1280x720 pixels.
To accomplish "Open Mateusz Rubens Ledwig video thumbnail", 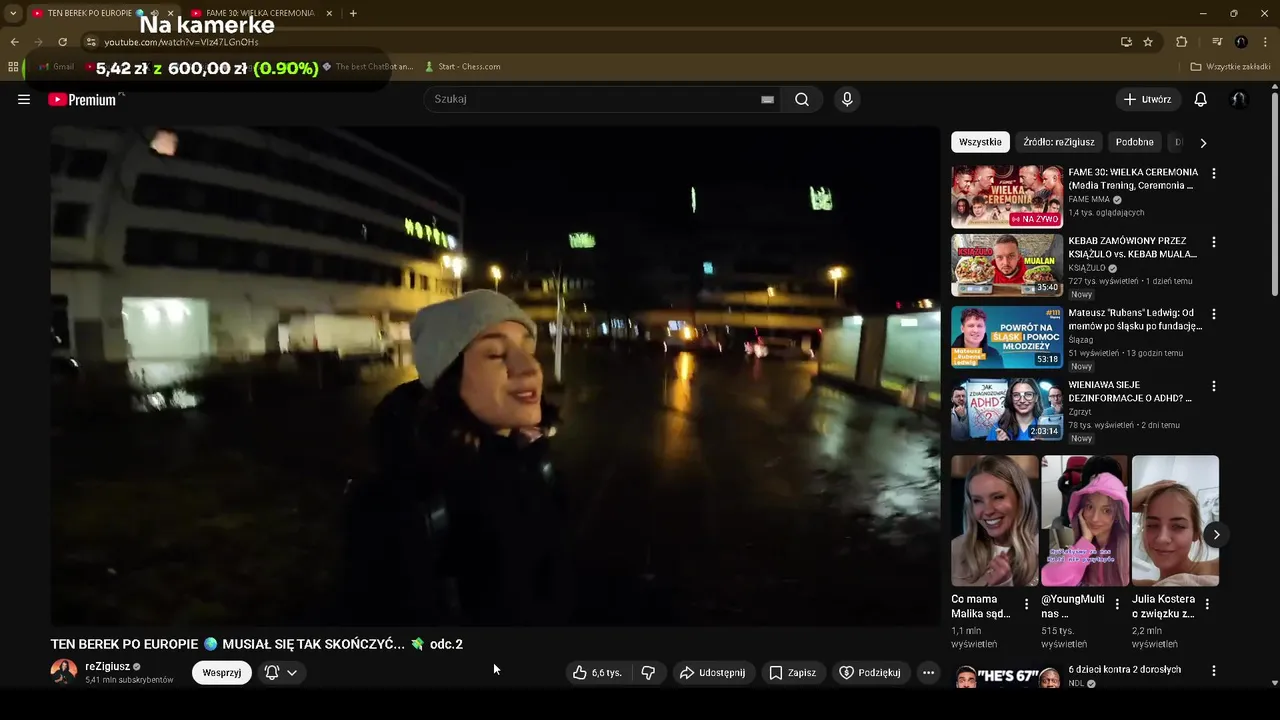I will (x=1007, y=337).
